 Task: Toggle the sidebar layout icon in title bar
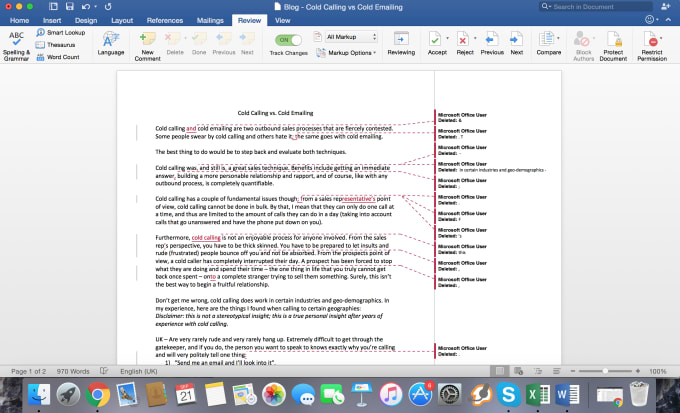[53, 7]
